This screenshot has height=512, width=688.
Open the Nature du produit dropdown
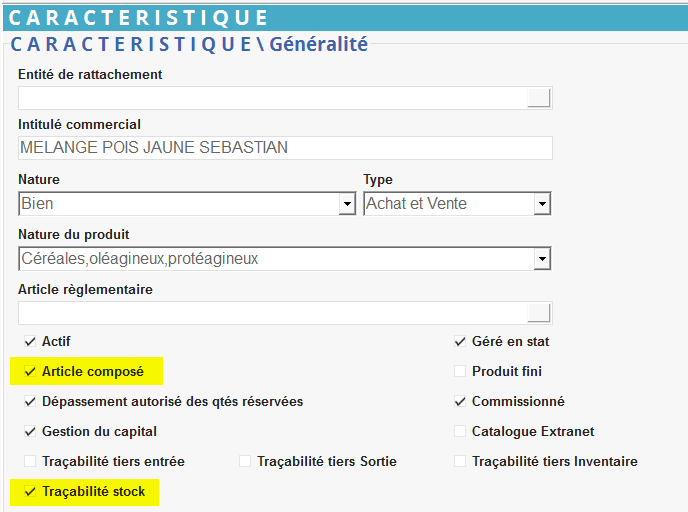(x=542, y=259)
